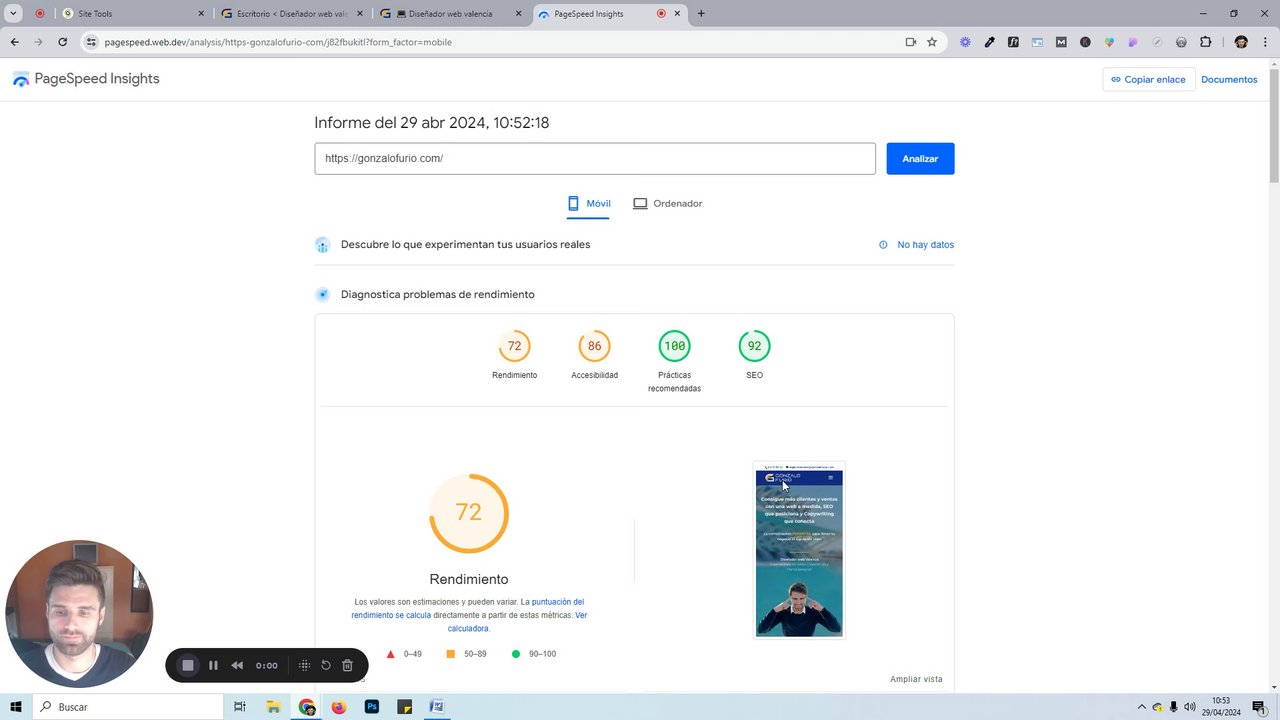The image size is (1280, 720).
Task: Stop the screen recording
Action: [x=187, y=665]
